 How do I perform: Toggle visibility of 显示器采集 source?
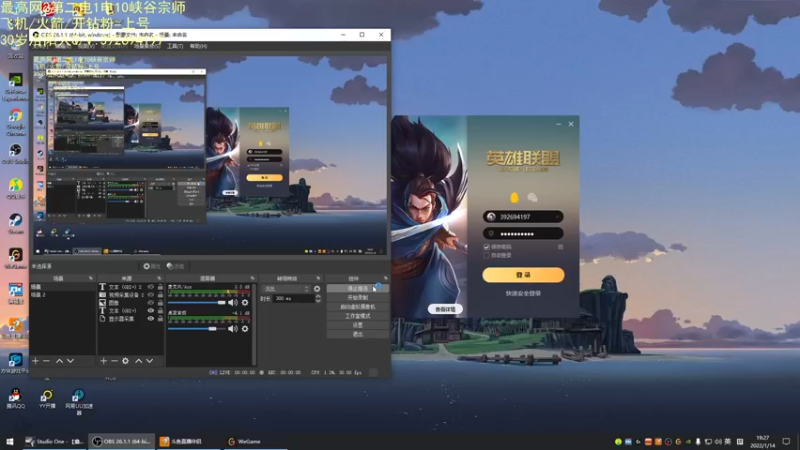pos(151,318)
